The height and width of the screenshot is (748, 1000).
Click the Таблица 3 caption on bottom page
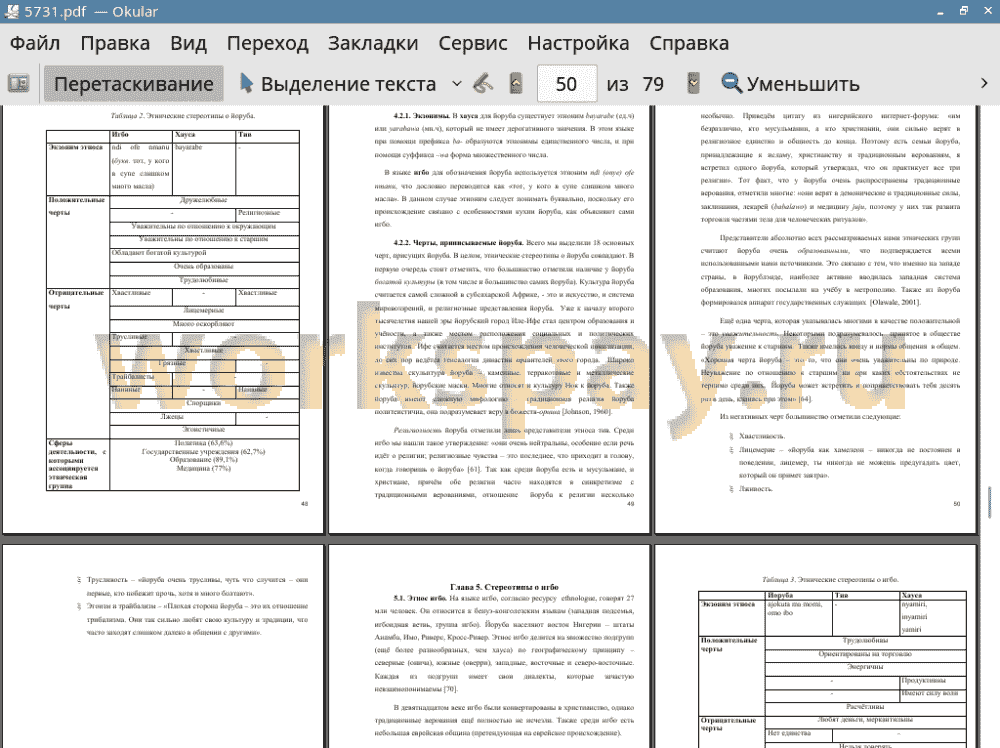pyautogui.click(x=830, y=580)
